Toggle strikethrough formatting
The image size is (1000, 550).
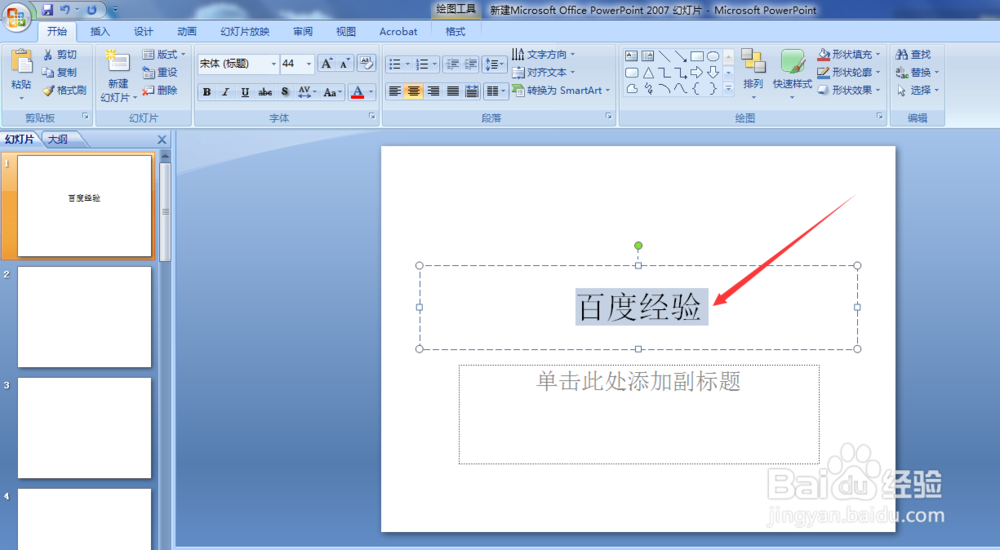pyautogui.click(x=265, y=92)
